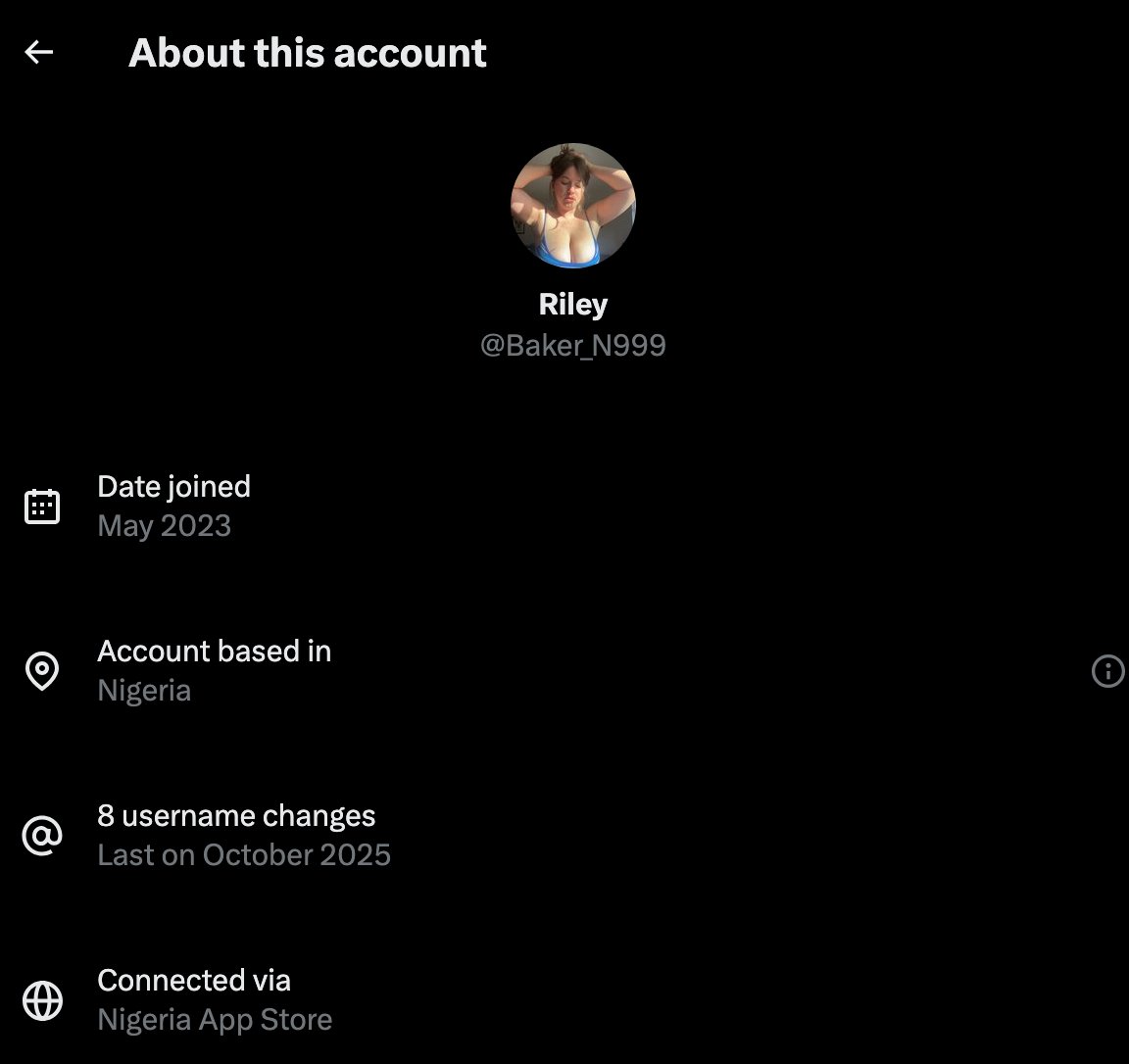Viewport: 1129px width, 1064px height.
Task: Select the Last on October 2025 text
Action: coord(244,855)
